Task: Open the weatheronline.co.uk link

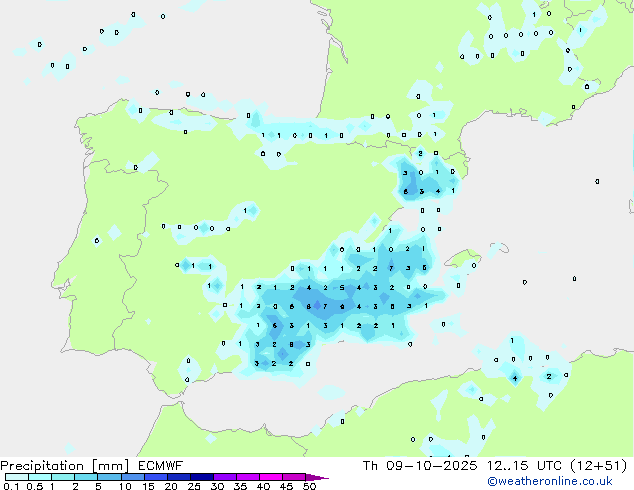Action: [x=550, y=481]
